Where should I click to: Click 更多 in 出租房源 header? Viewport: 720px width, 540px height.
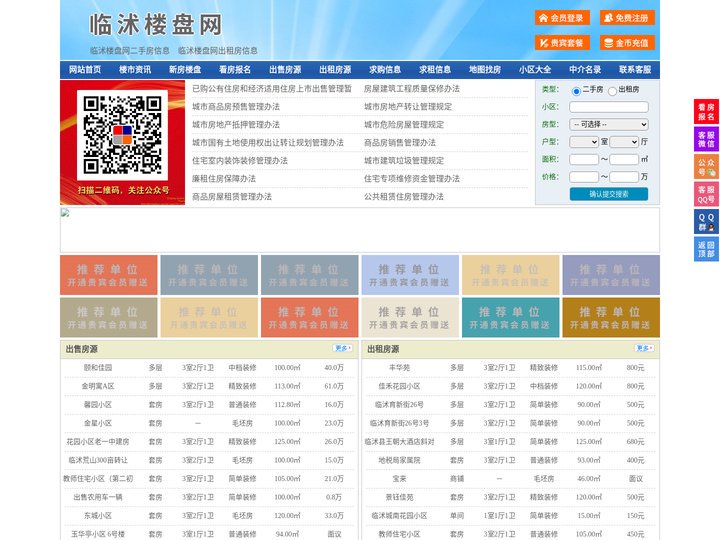644,349
